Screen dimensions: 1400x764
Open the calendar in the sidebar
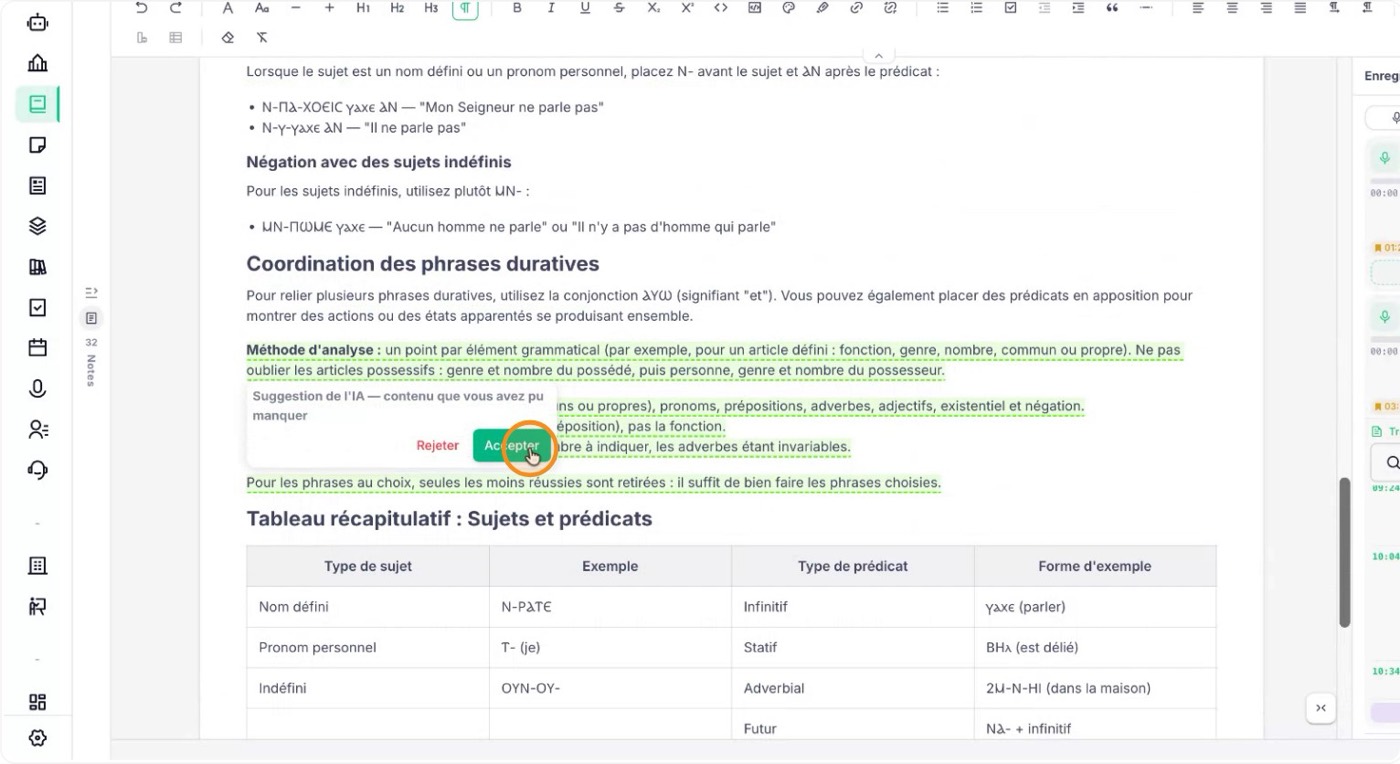(37, 348)
